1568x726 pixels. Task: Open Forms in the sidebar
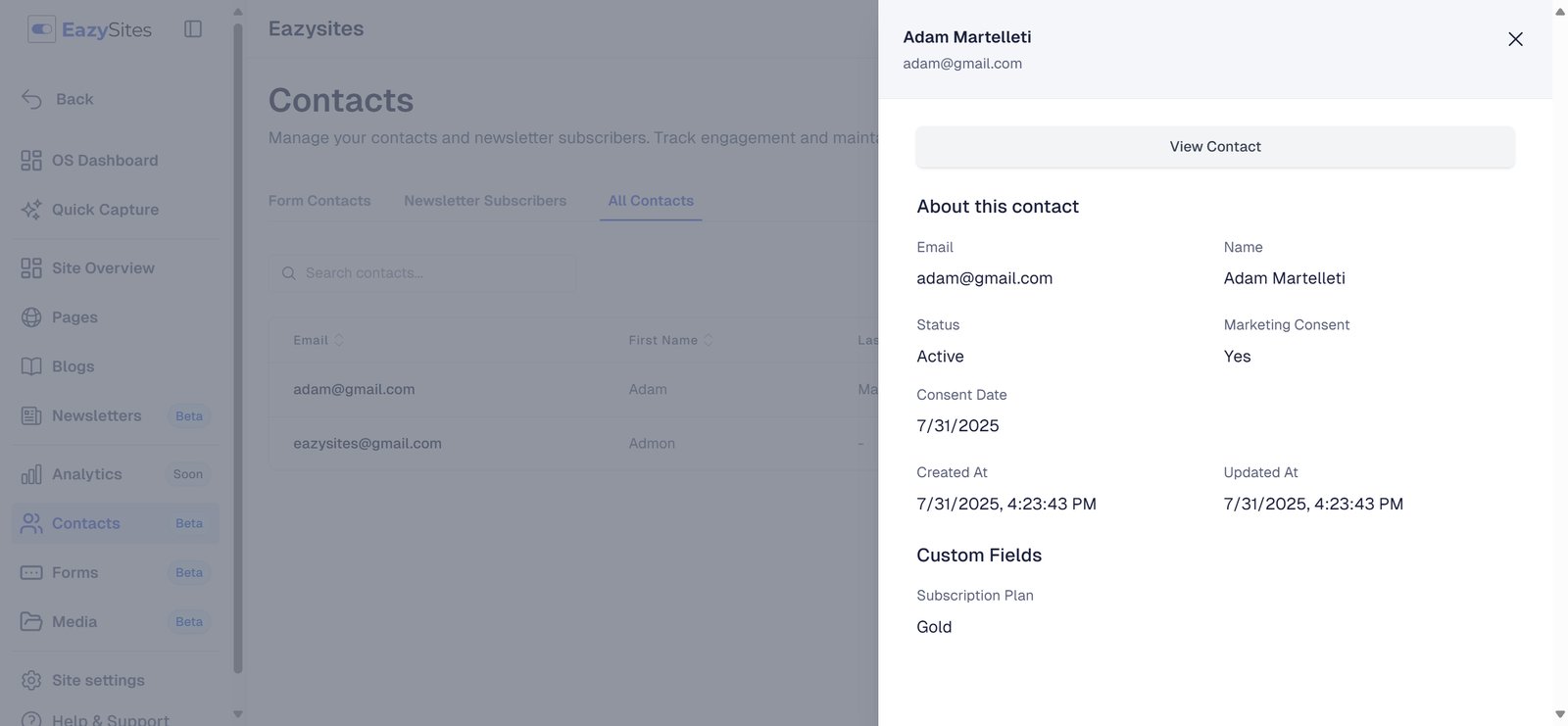click(75, 572)
